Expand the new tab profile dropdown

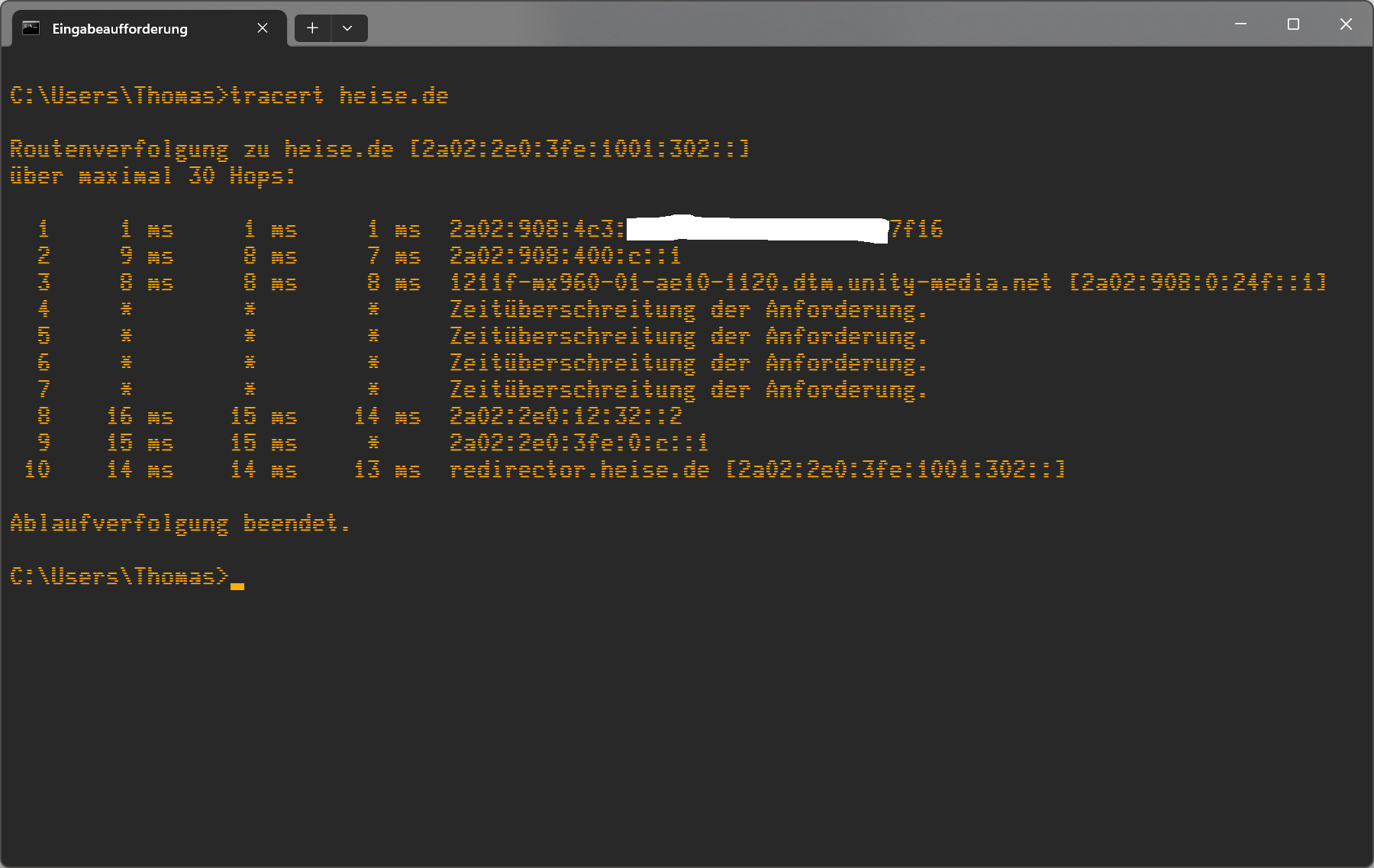(349, 28)
